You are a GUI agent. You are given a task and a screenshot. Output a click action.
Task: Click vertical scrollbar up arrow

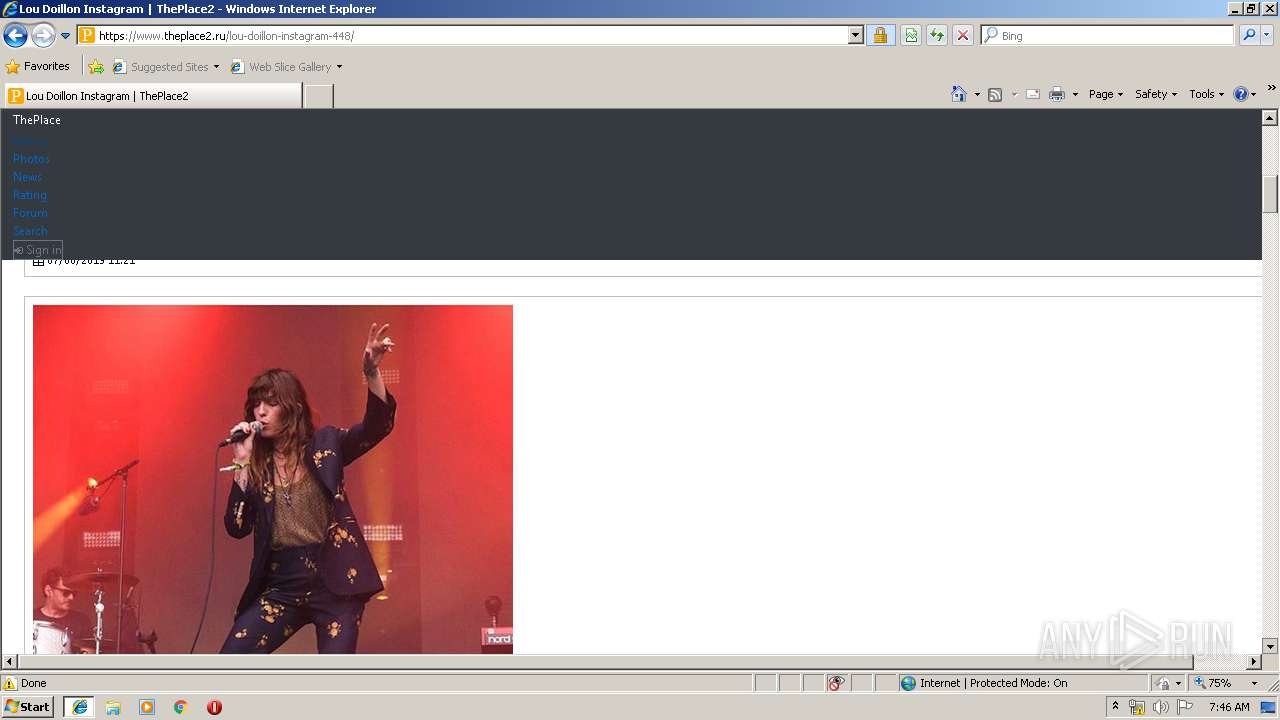coord(1270,118)
